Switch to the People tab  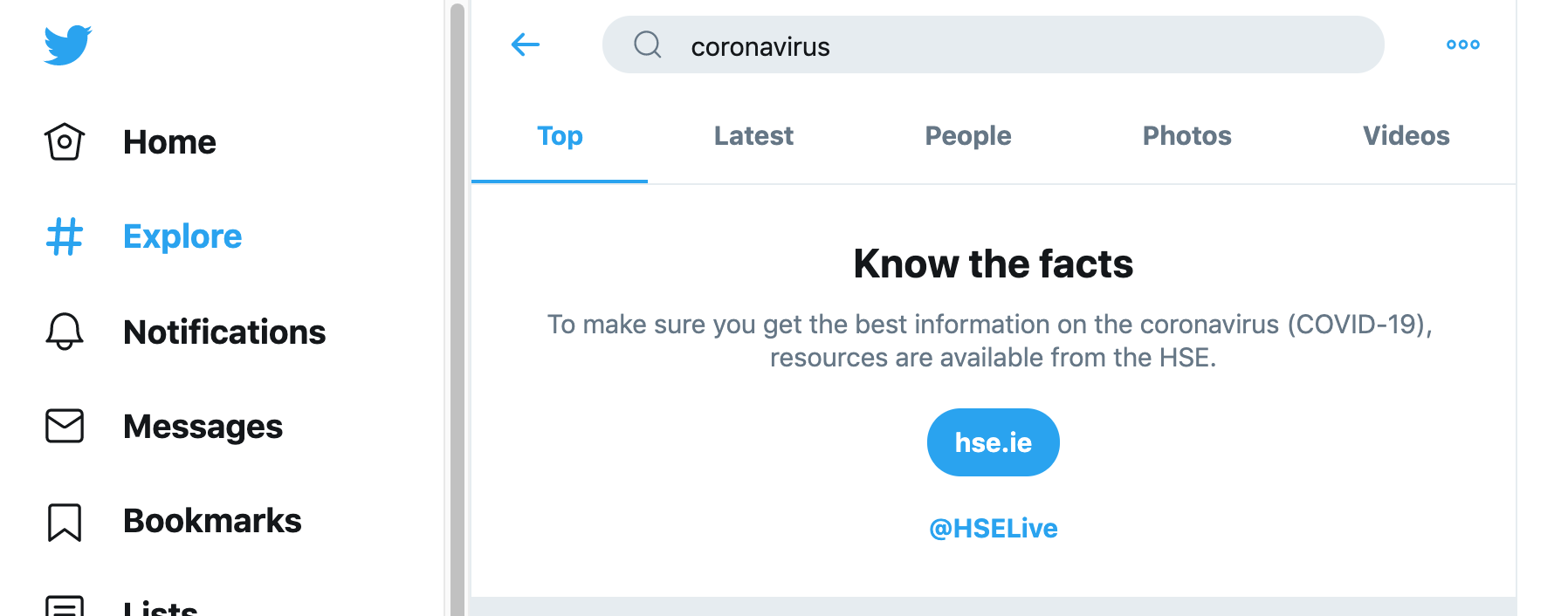(x=968, y=136)
